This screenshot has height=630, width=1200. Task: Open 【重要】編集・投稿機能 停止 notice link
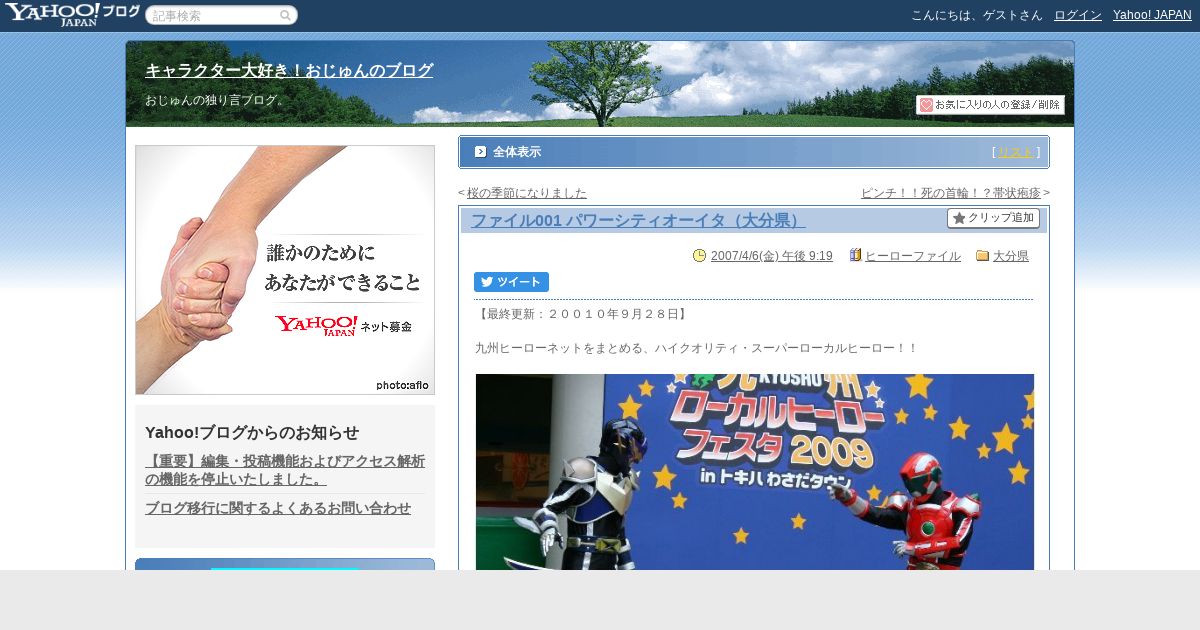(285, 470)
